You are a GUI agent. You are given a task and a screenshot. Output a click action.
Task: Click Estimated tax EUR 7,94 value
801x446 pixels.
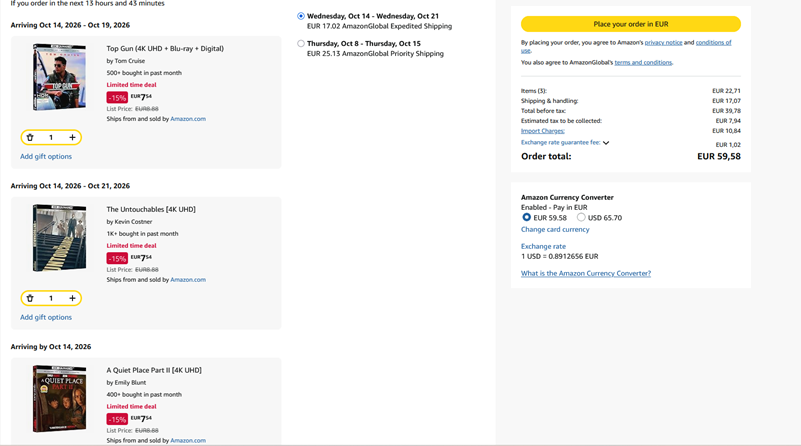[x=728, y=121]
